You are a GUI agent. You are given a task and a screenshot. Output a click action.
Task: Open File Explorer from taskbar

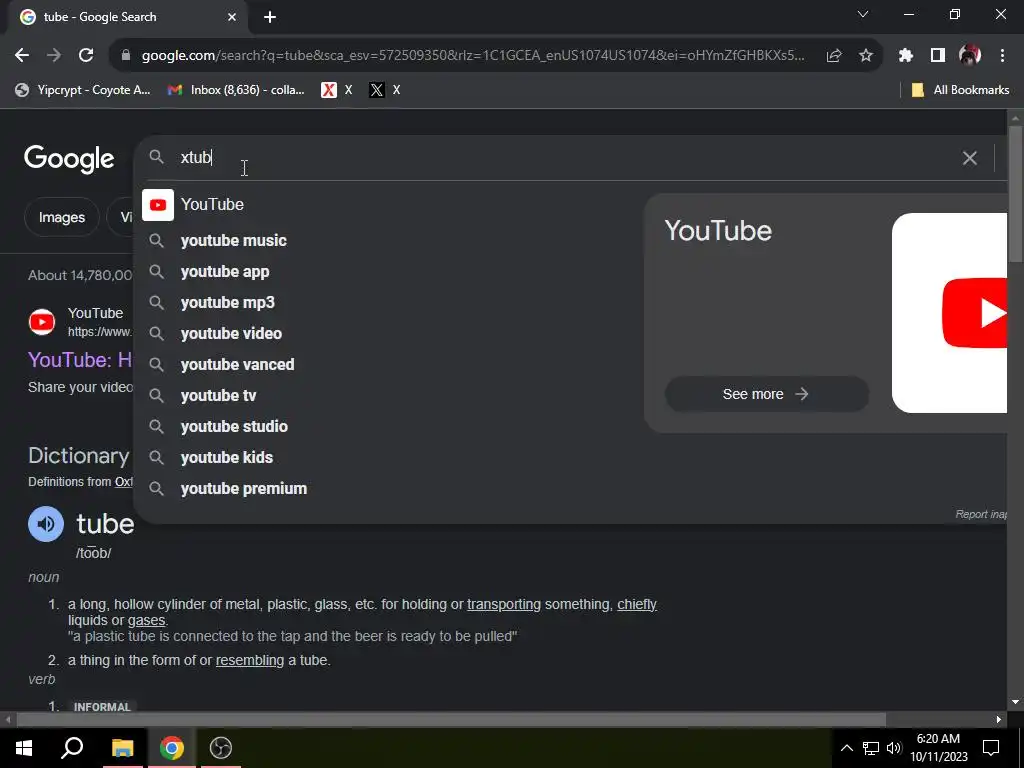122,748
